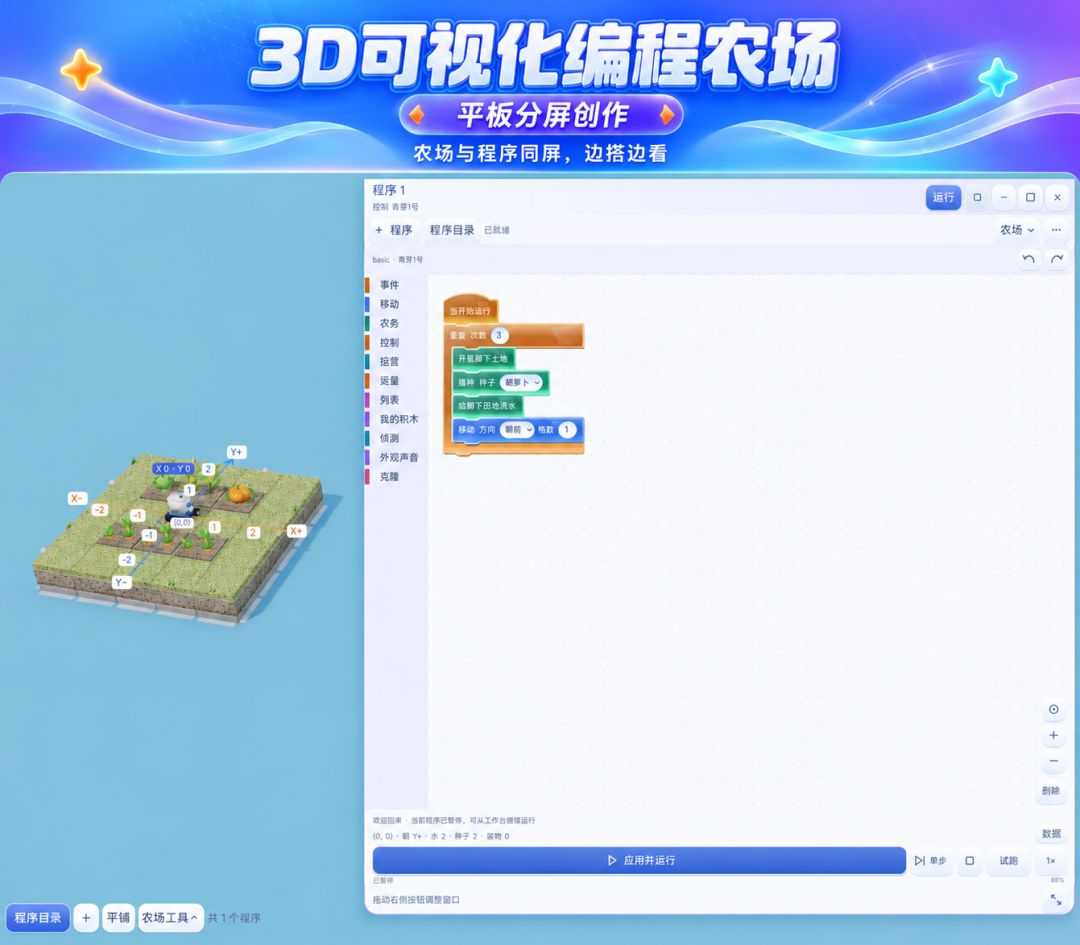Center the workspace with the target icon
Image resolution: width=1080 pixels, height=945 pixels.
(x=1053, y=709)
